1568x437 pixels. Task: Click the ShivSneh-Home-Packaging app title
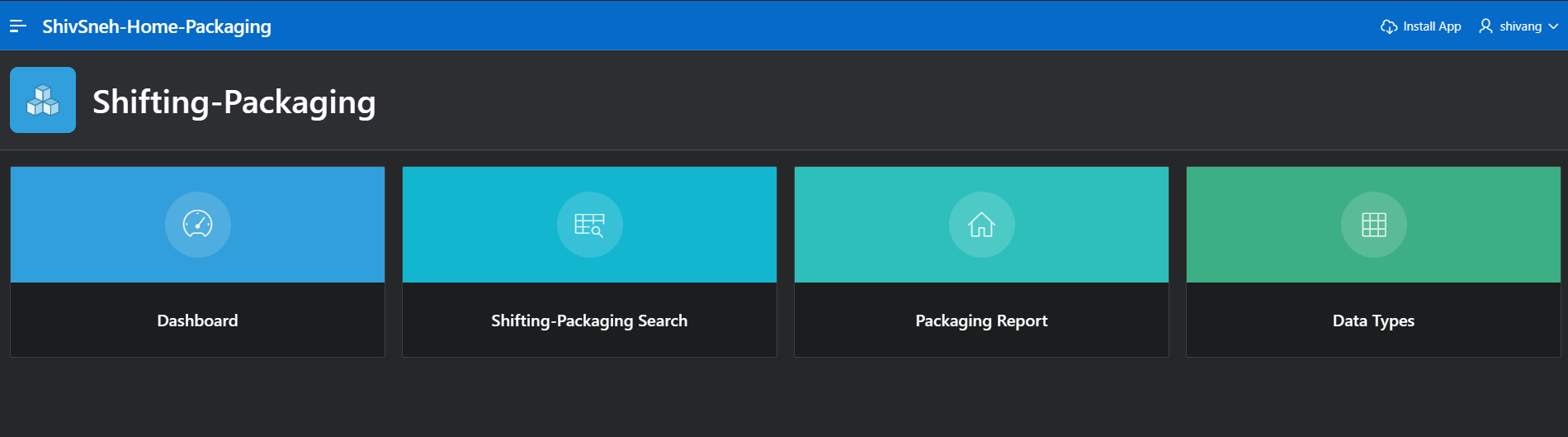tap(157, 26)
